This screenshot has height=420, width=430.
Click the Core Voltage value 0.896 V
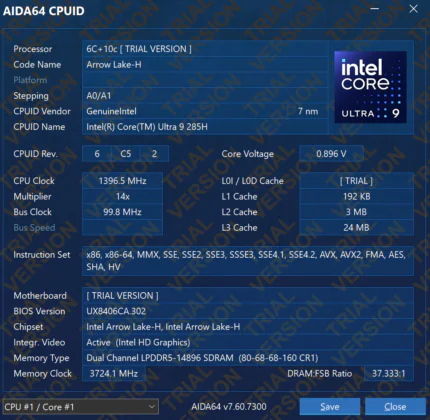(331, 154)
